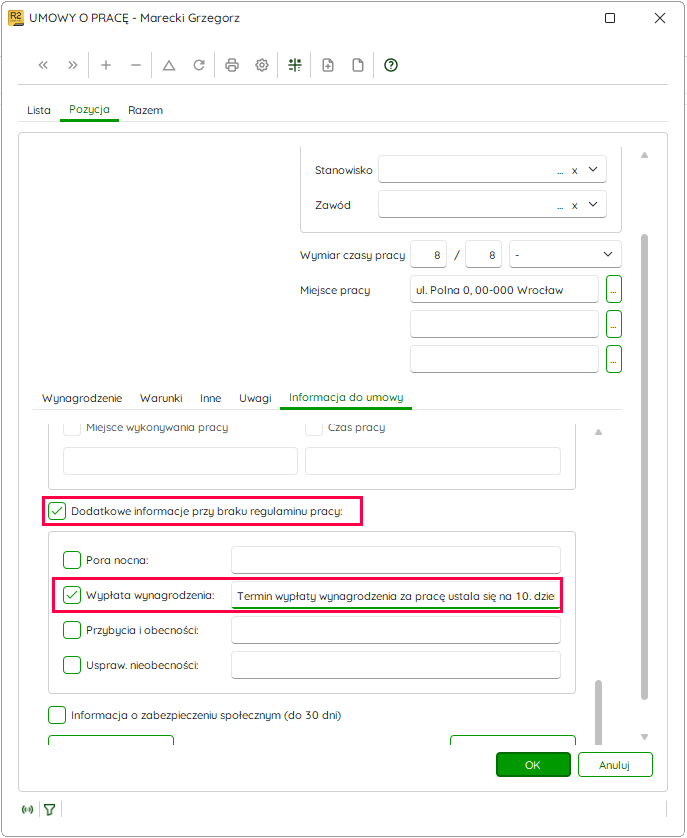Go to last record with double right arrows

tap(73, 65)
